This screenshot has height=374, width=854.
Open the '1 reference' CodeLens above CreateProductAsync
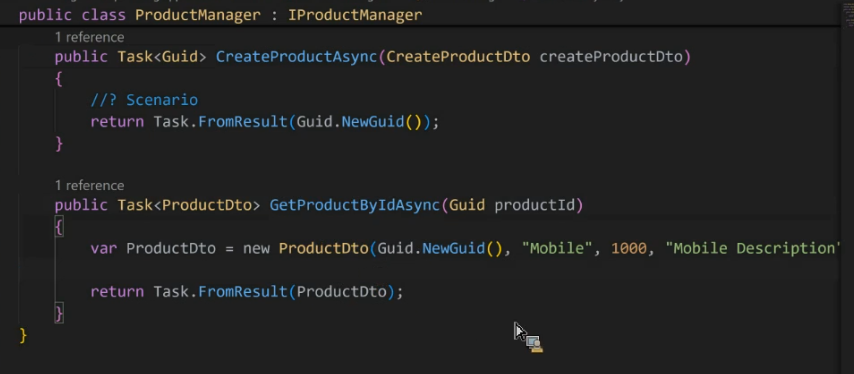point(89,37)
